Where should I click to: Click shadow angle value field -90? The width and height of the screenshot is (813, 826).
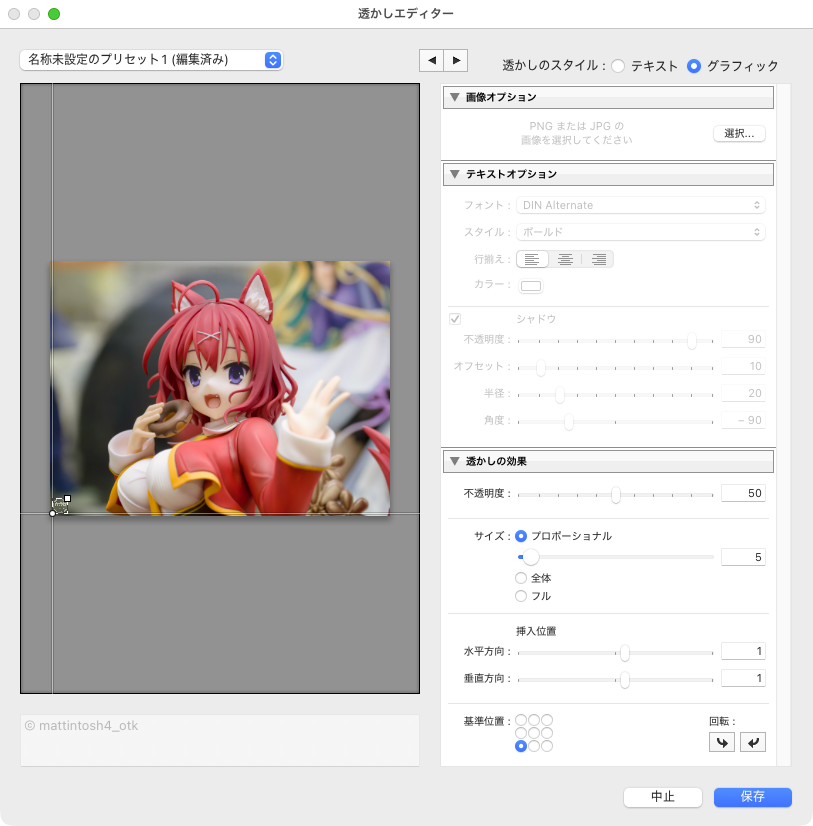[743, 420]
